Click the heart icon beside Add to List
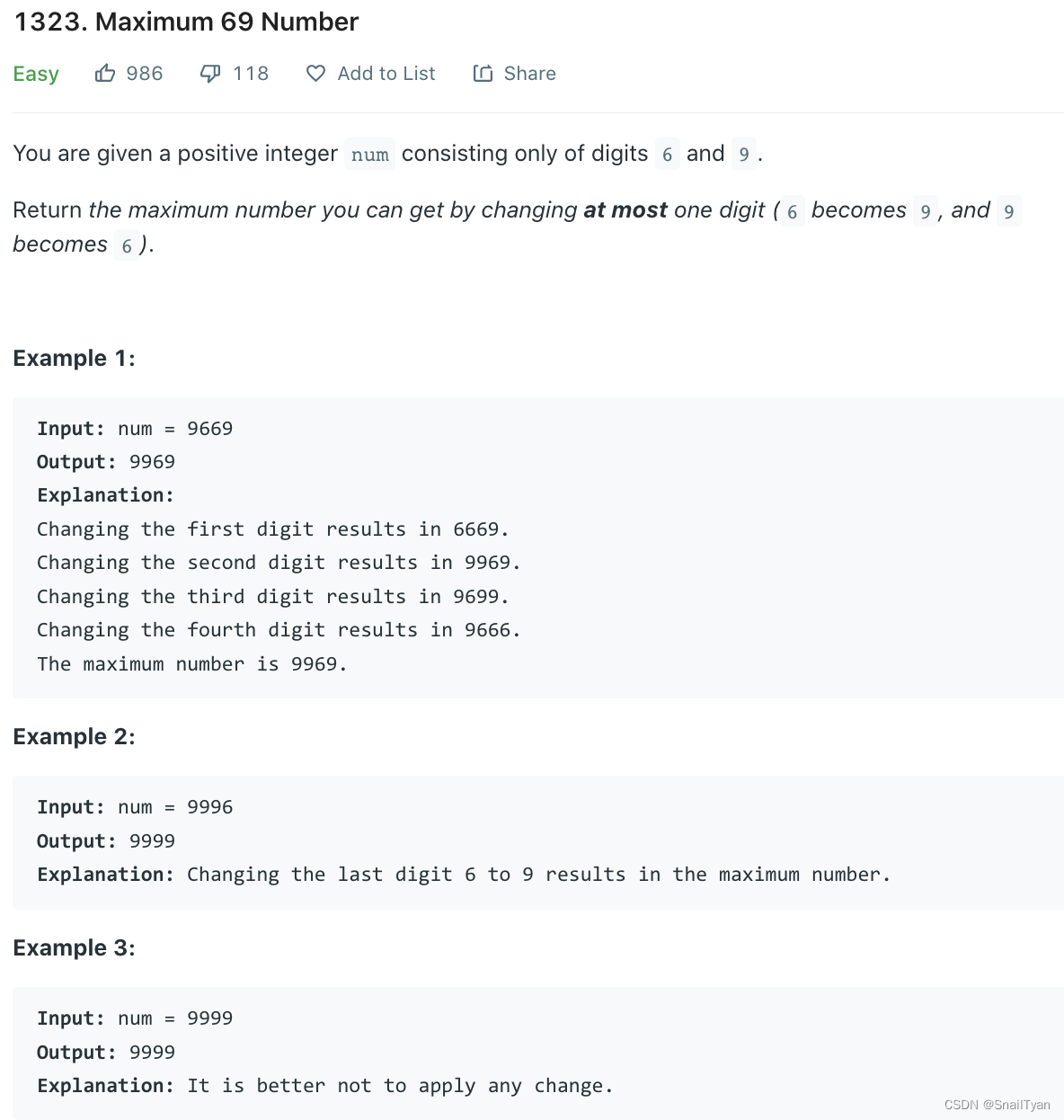Viewport: 1064px width, 1120px height. [315, 74]
